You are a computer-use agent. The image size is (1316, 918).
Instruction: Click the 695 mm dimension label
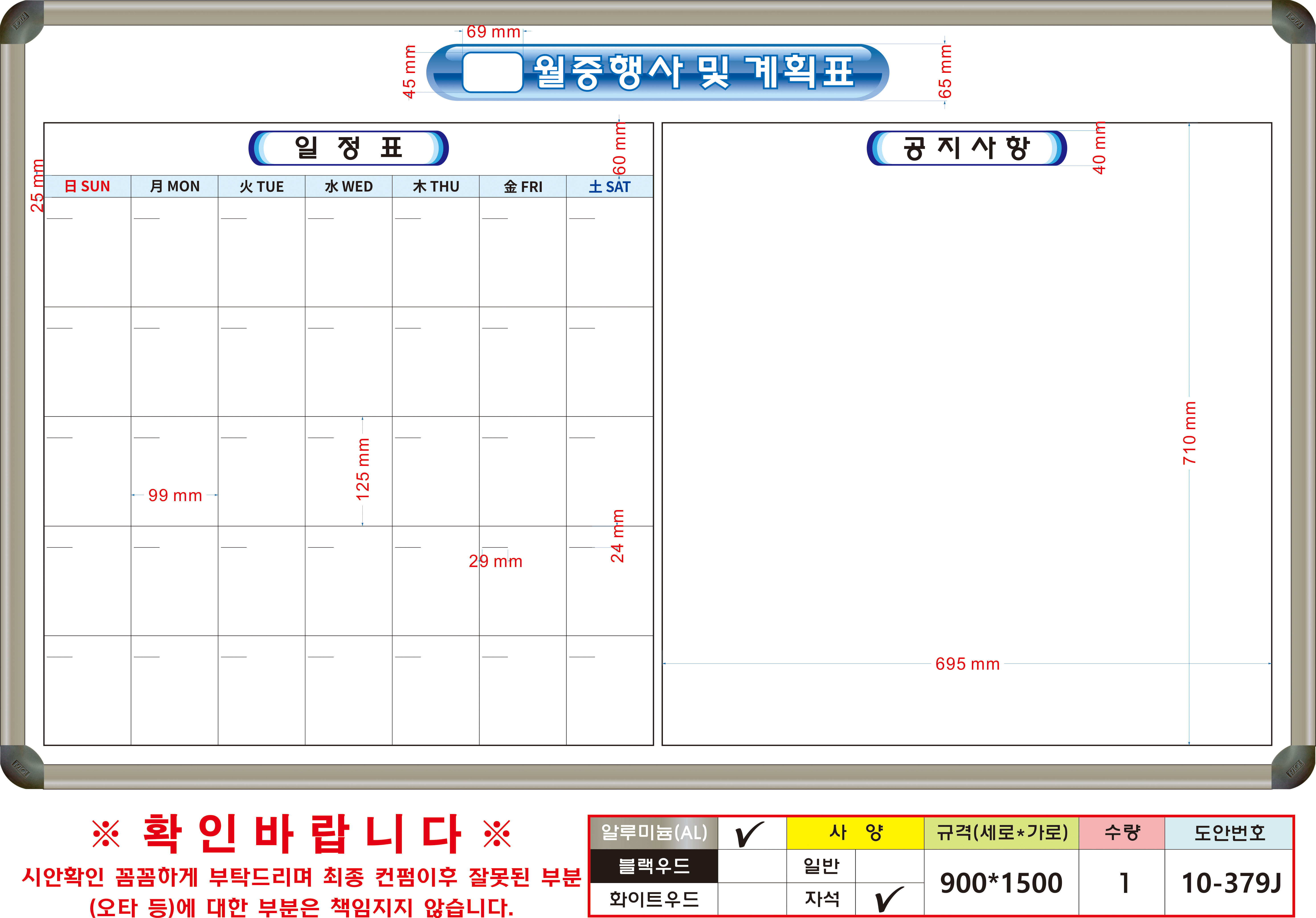coord(968,664)
